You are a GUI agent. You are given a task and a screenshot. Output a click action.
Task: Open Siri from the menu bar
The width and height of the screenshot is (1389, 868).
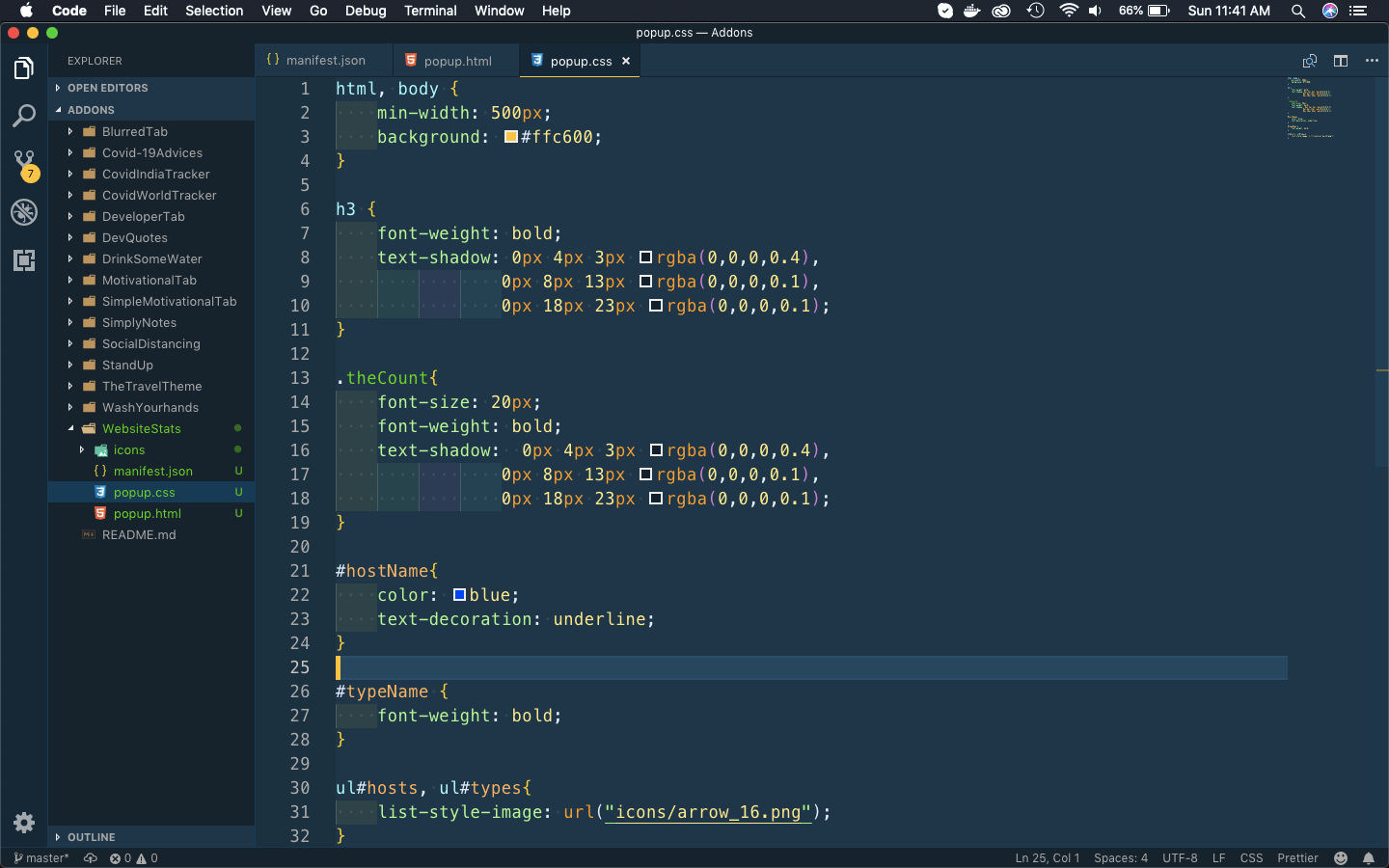pyautogui.click(x=1330, y=11)
